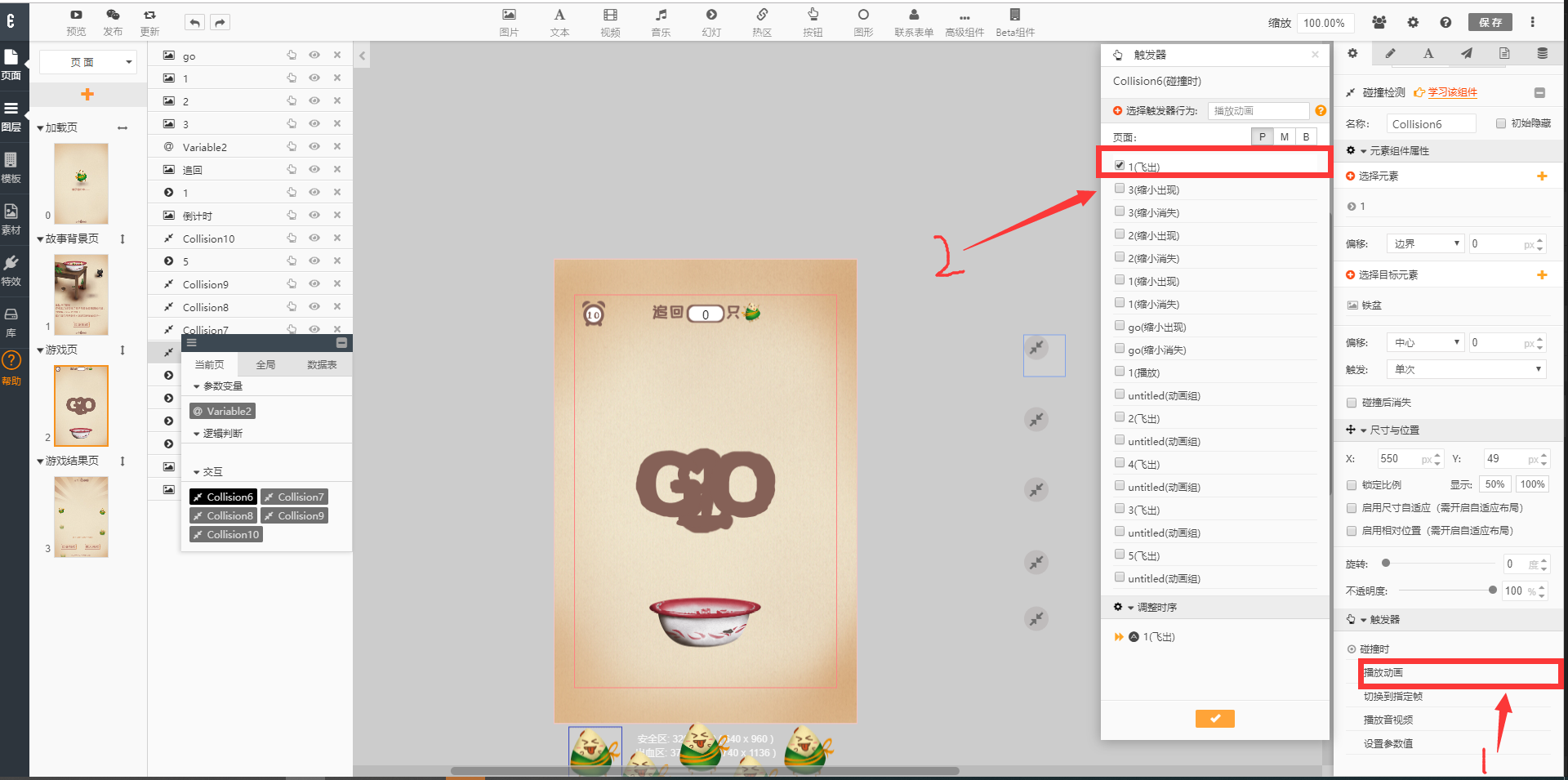
Task: Delete the Collision10 layer
Action: (337, 238)
